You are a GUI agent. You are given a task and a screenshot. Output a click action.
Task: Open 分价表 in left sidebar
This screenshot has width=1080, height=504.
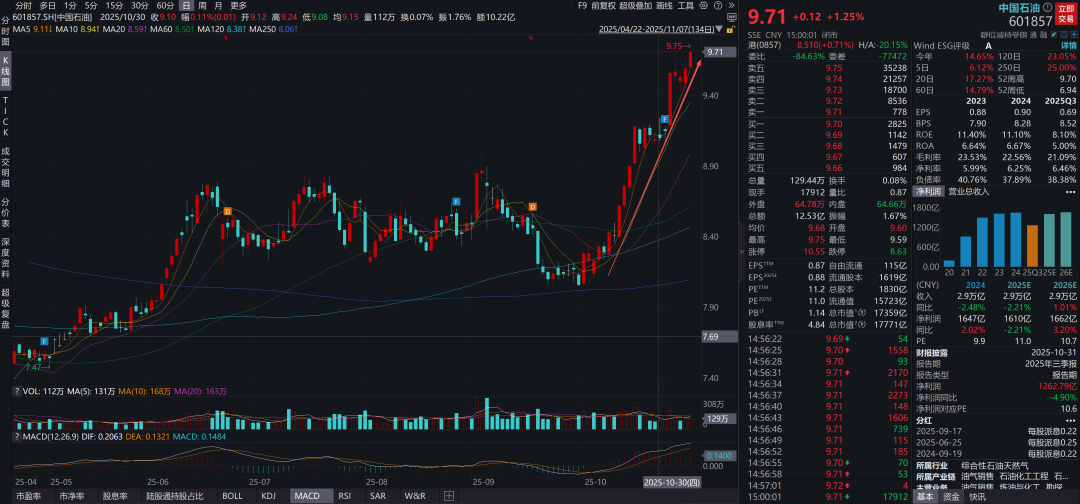pyautogui.click(x=6, y=212)
